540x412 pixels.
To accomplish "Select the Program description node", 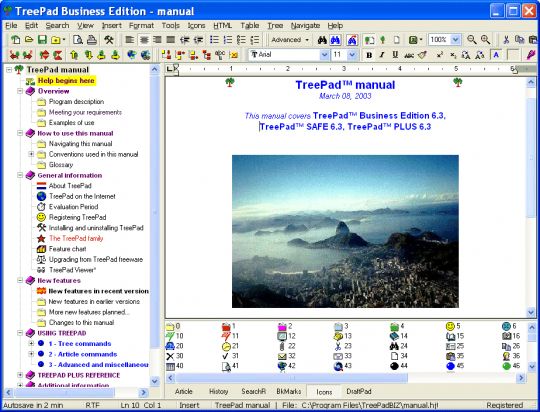I will [76, 102].
